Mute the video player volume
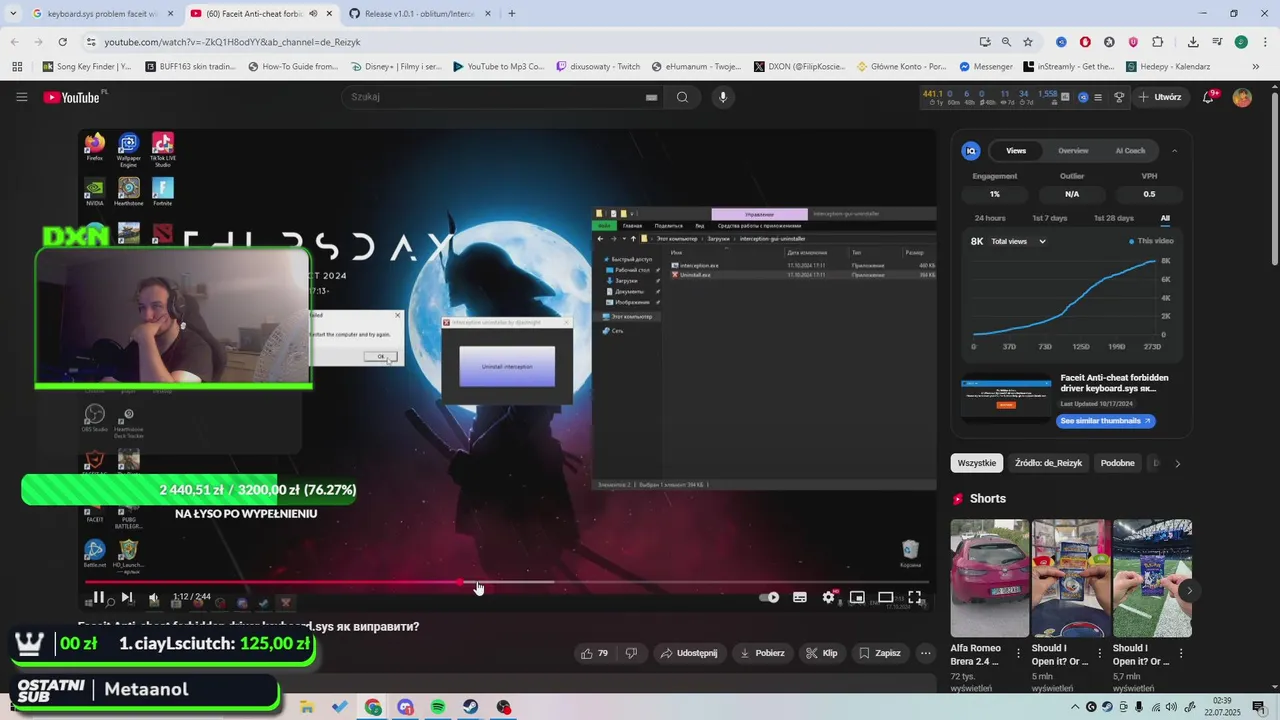The width and height of the screenshot is (1280, 720). (x=154, y=598)
